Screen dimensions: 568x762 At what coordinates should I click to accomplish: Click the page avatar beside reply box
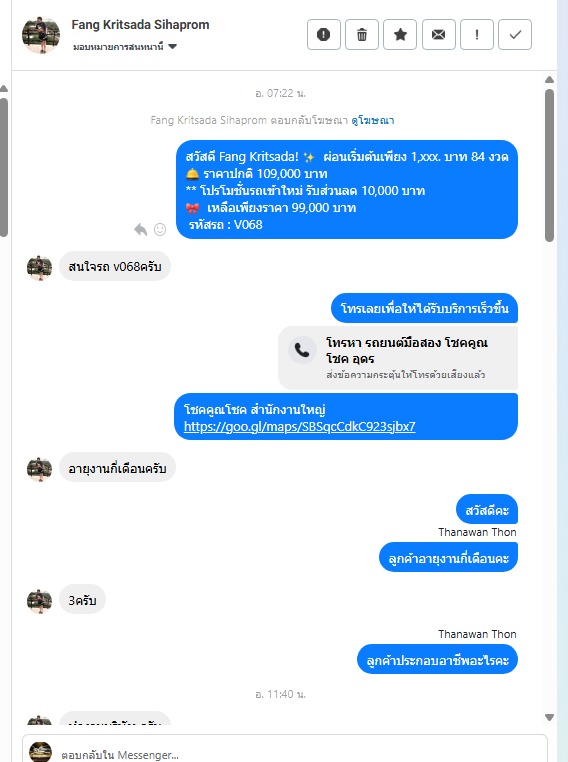[x=40, y=751]
